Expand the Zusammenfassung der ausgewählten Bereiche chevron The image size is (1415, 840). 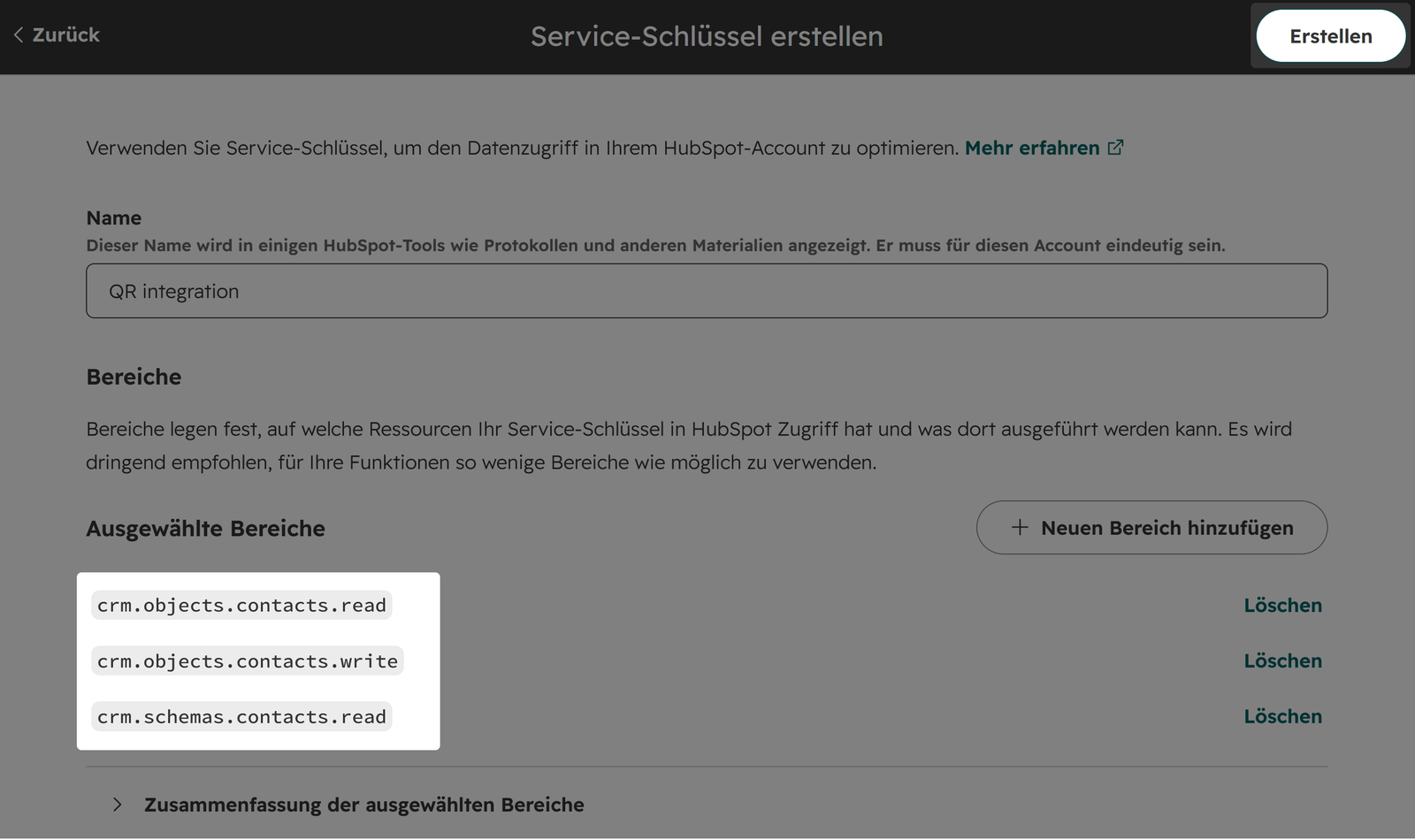coord(117,805)
